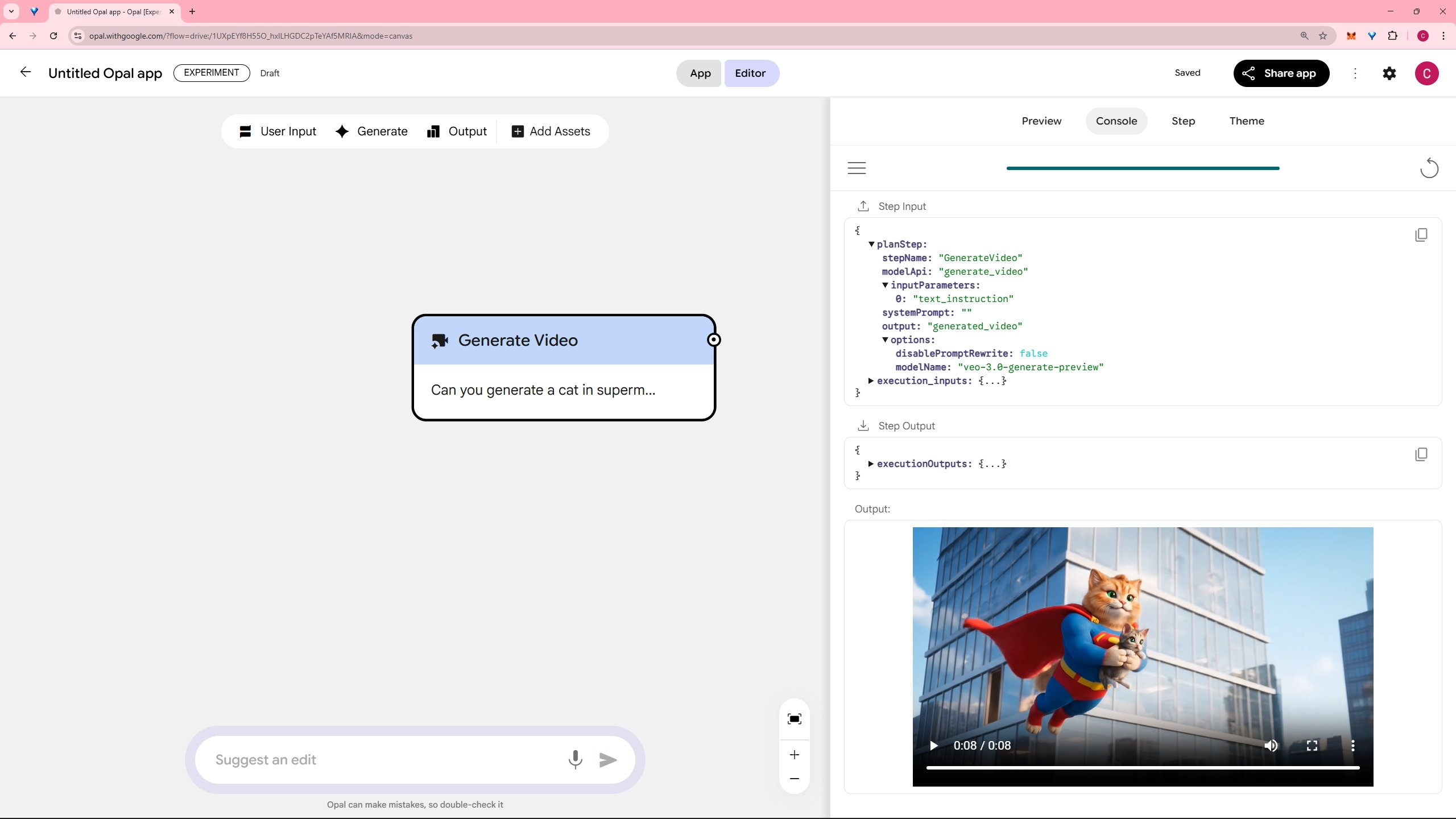The width and height of the screenshot is (1456, 819).
Task: Click the browser address bar URL
Action: (x=251, y=36)
